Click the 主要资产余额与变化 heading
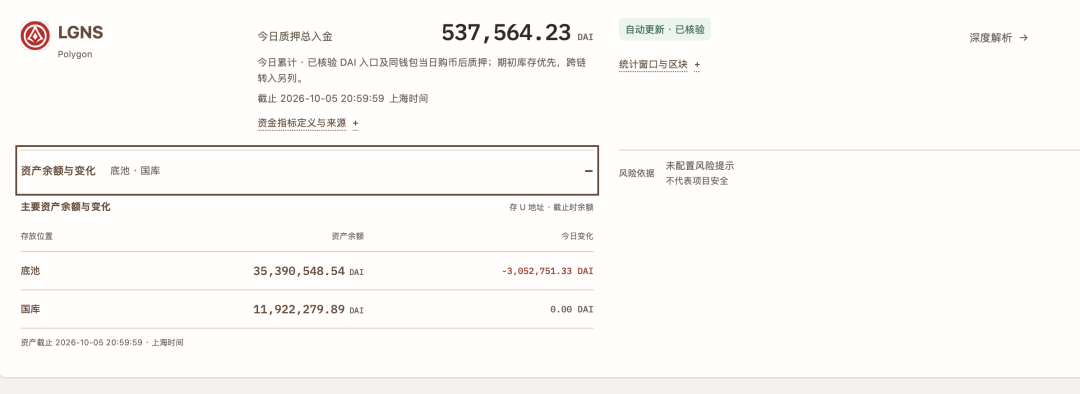Screen dimensions: 1080x394 point(65,207)
